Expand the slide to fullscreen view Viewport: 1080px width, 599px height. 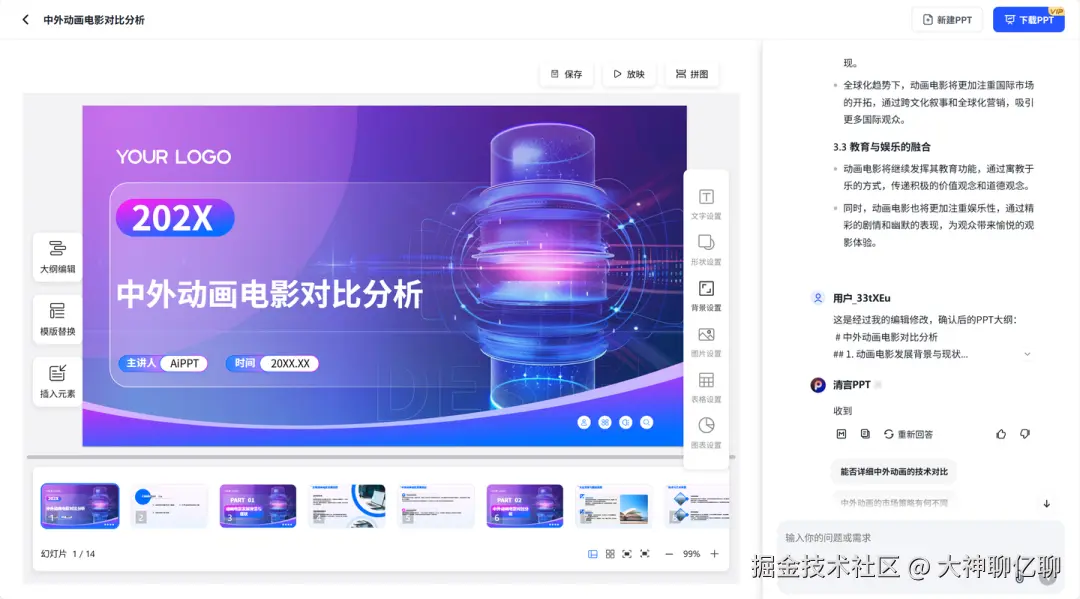pos(645,553)
